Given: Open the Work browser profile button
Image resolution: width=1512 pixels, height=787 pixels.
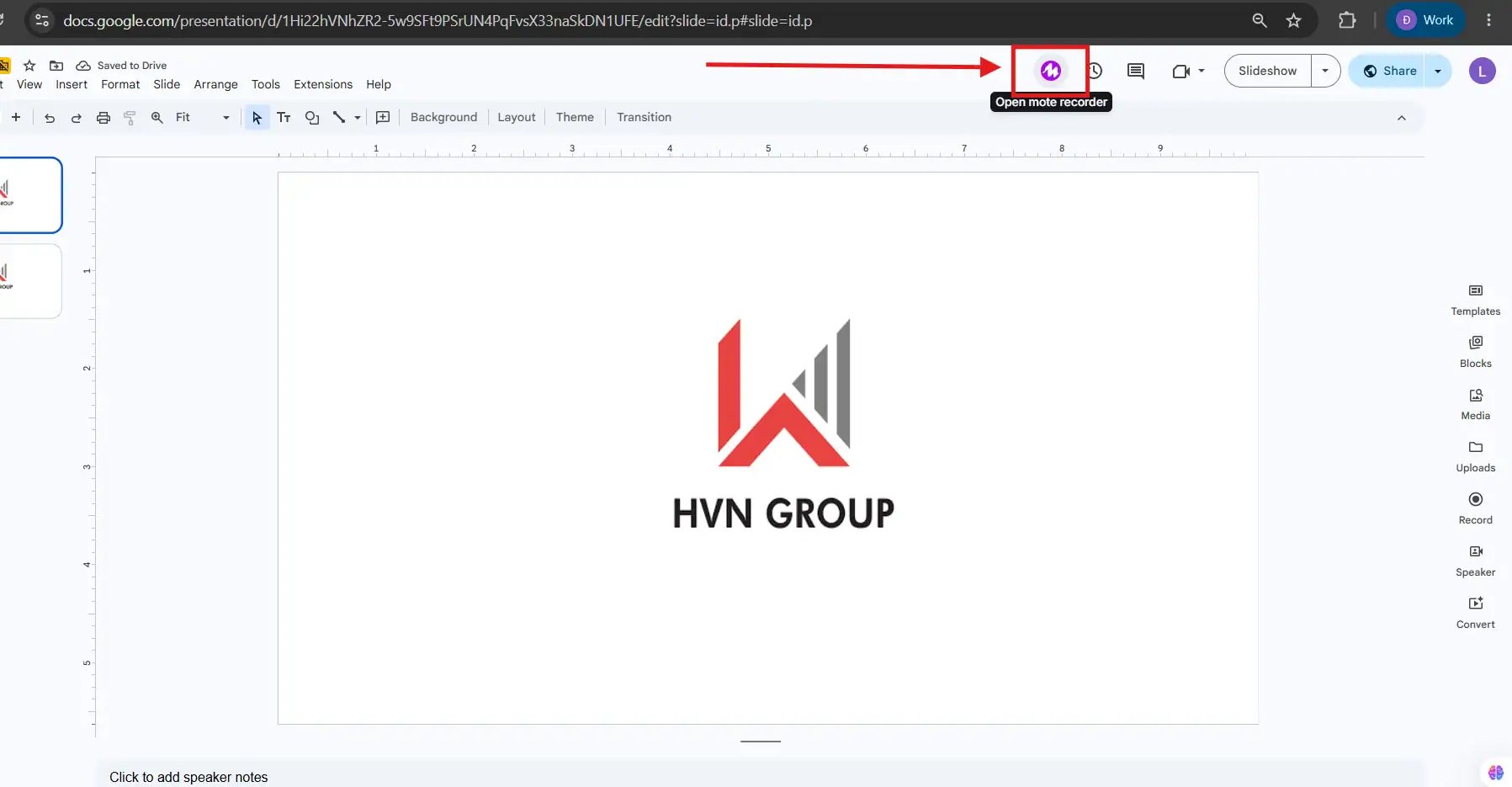Looking at the screenshot, I should [x=1425, y=20].
